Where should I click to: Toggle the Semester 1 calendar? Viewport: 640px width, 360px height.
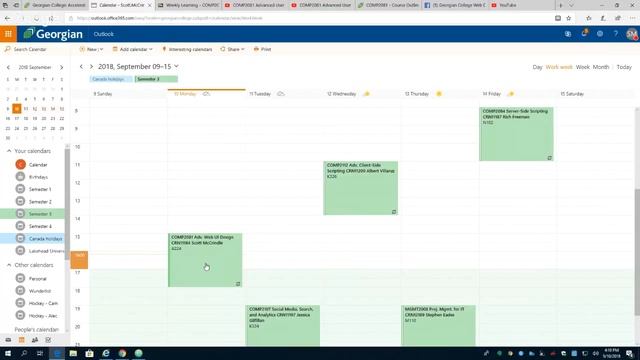click(20, 189)
